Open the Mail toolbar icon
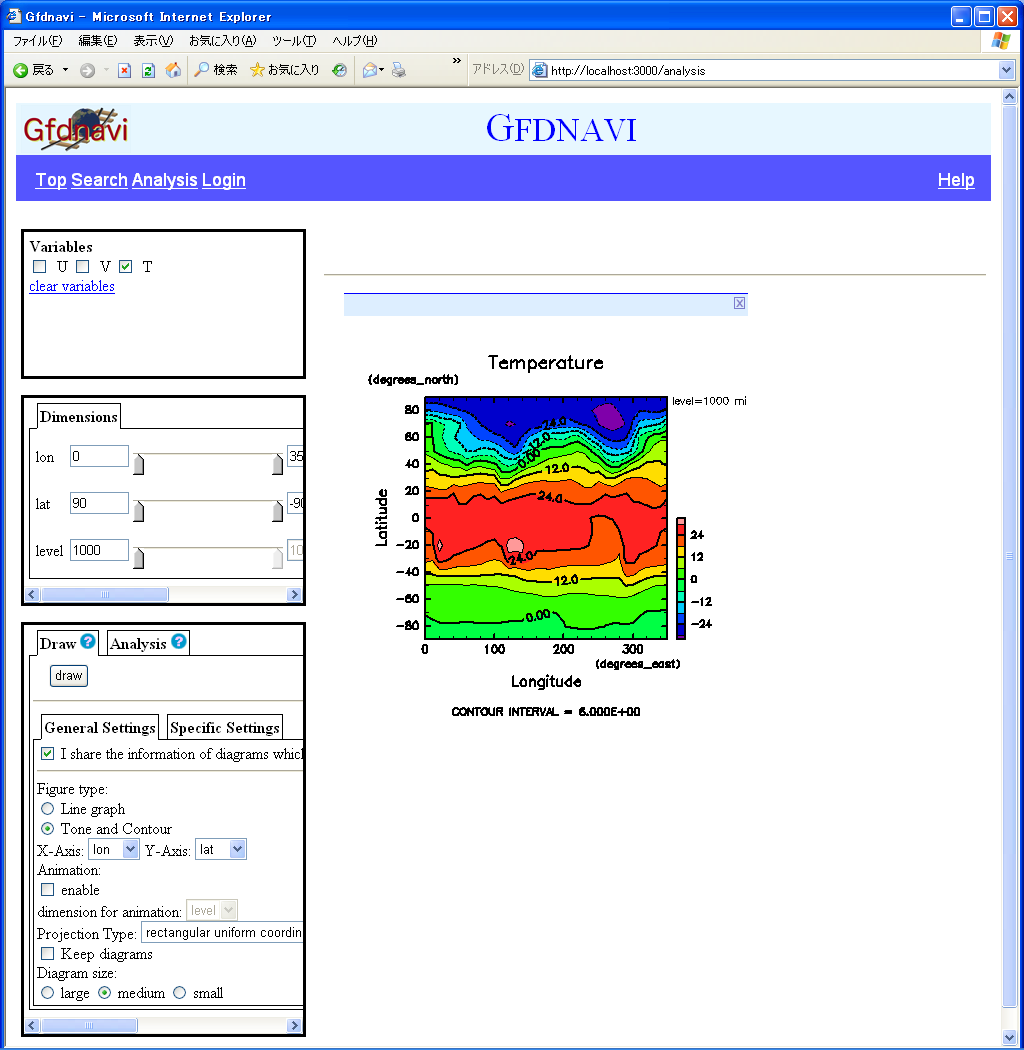This screenshot has width=1024, height=1050. click(x=370, y=70)
